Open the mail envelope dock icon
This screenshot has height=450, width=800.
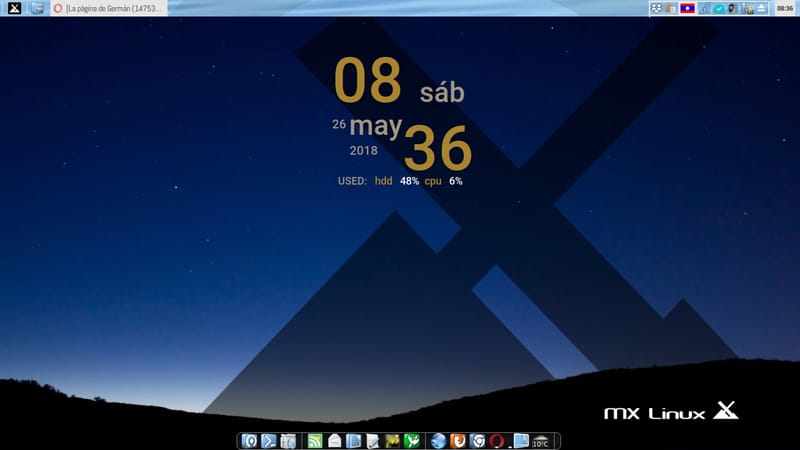click(x=334, y=441)
